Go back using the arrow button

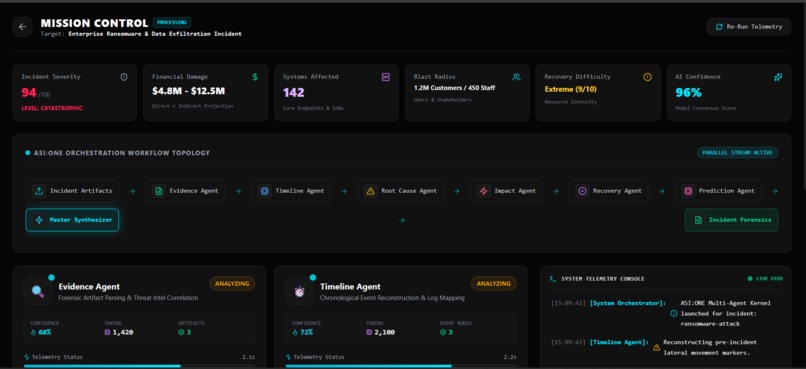23,27
